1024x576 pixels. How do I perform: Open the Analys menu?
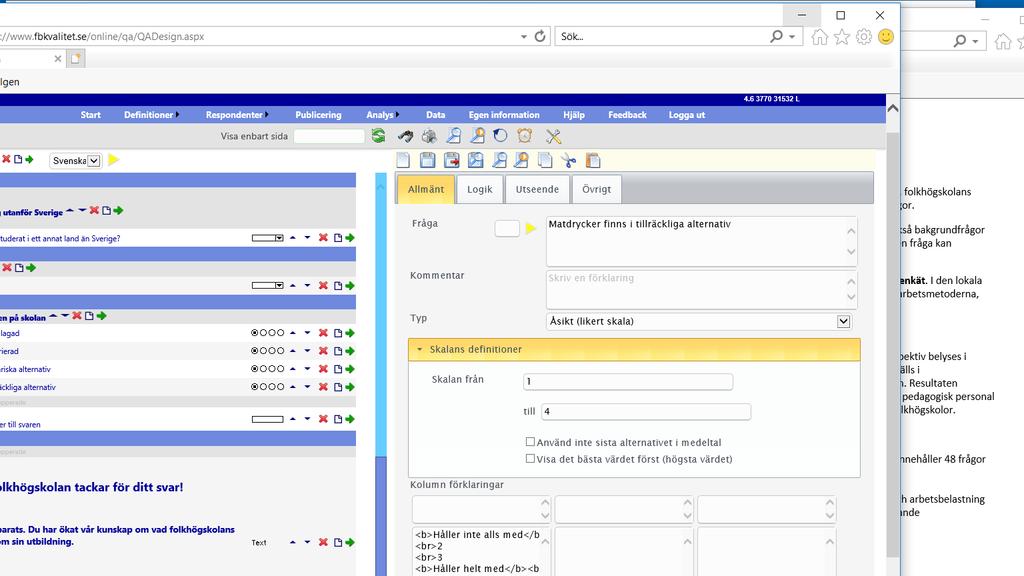382,115
